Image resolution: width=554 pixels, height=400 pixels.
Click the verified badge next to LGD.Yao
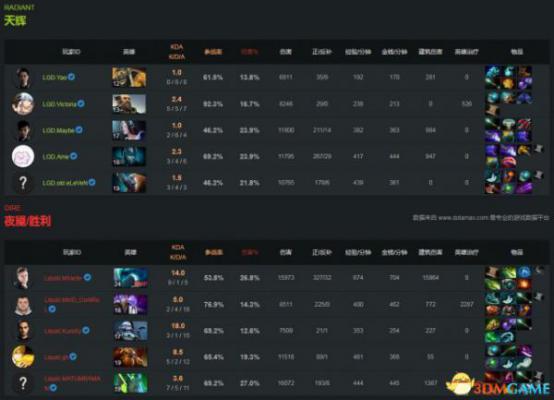(x=71, y=77)
